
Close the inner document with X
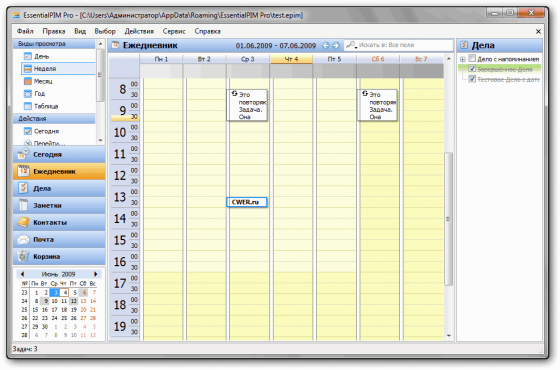[x=538, y=31]
